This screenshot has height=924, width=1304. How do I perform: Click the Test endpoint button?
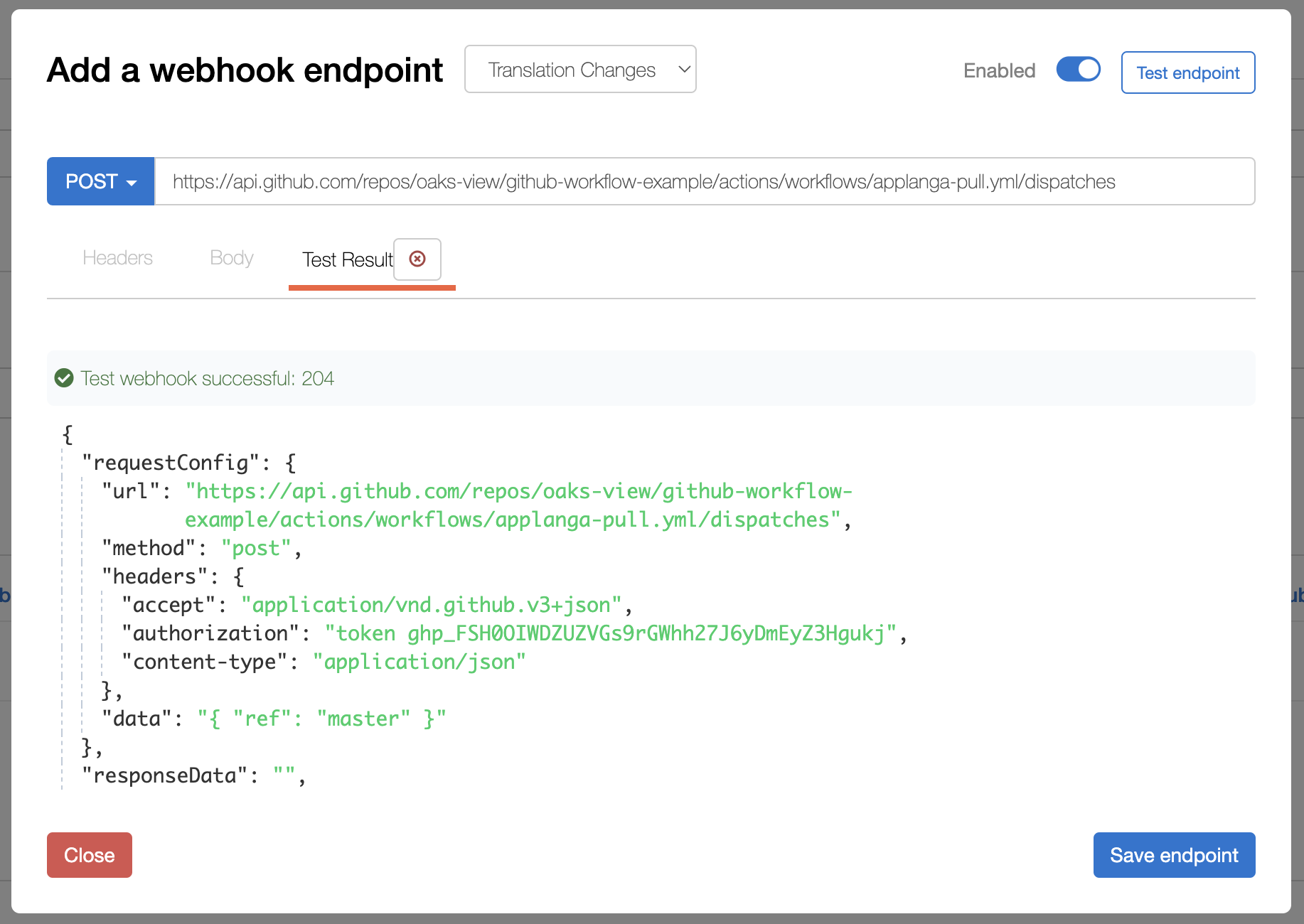[1188, 72]
